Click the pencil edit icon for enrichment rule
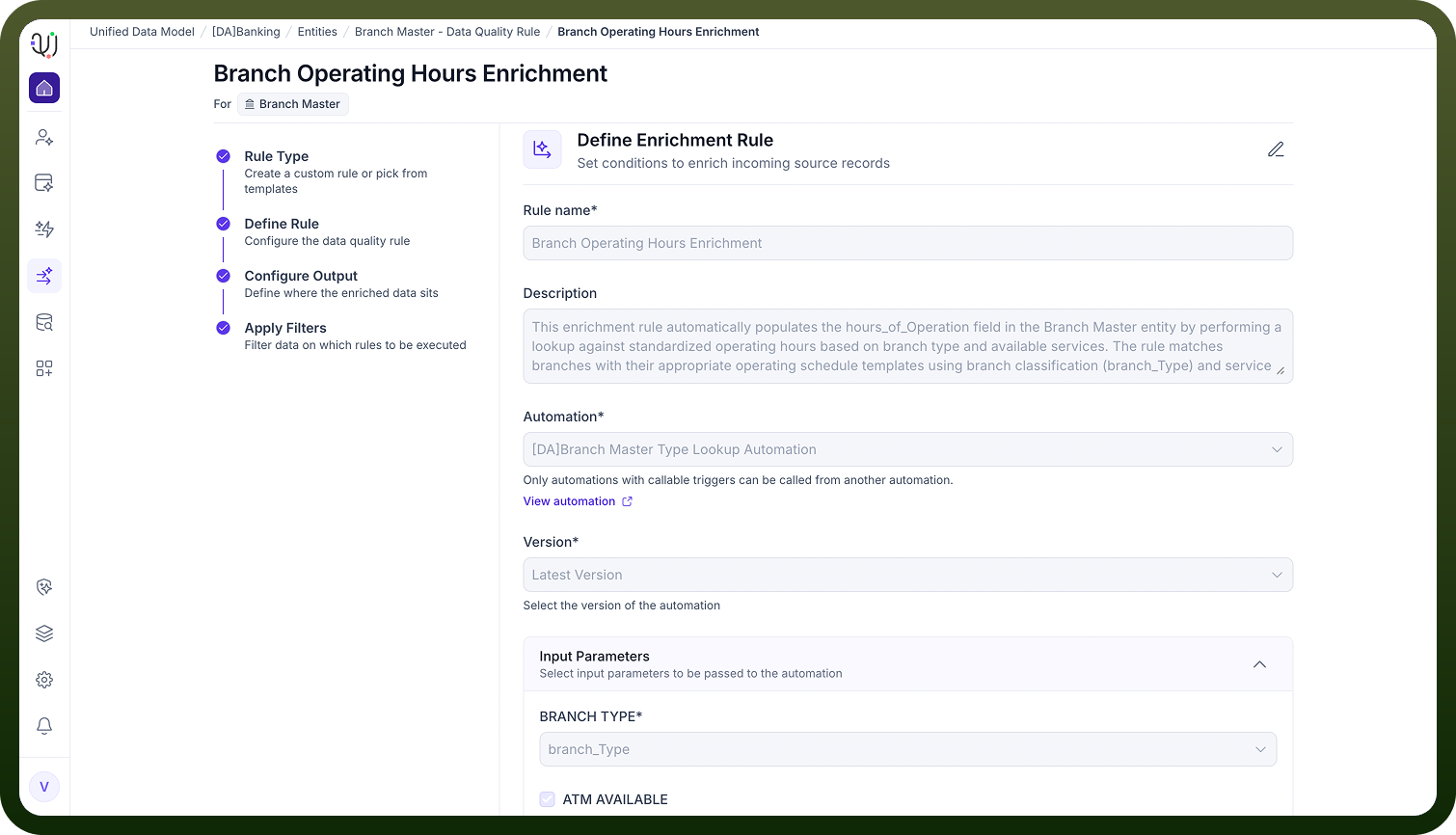The image size is (1456, 835). coord(1276,149)
